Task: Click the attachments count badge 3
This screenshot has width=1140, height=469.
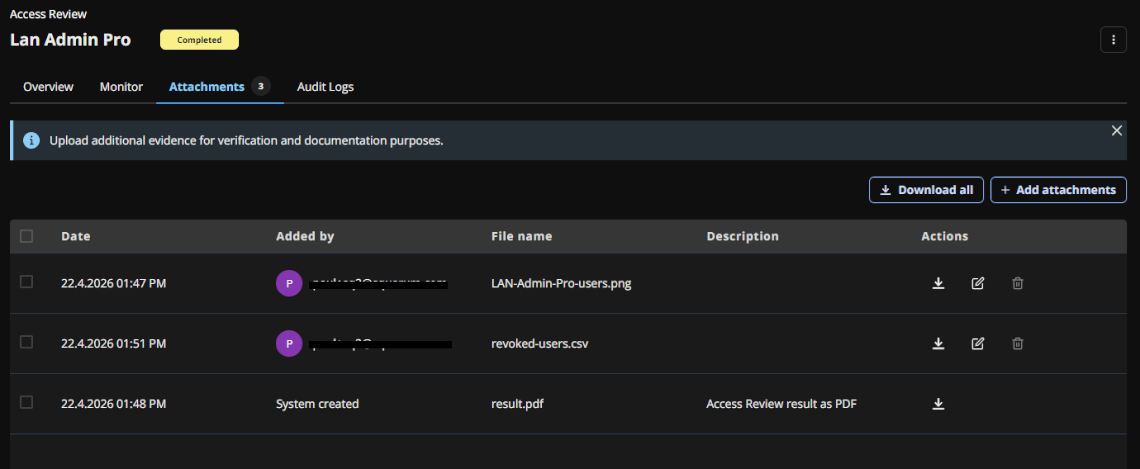Action: [x=261, y=87]
